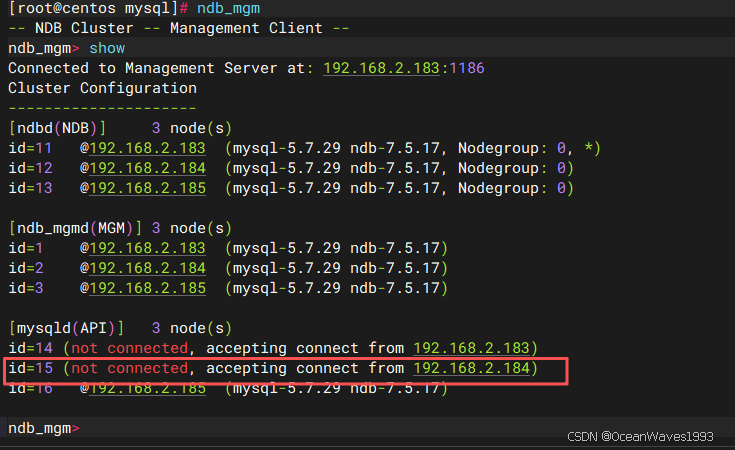Screen dimensions: 735x450
Task: Click the 'id=3' management node identifier
Action: tap(25, 288)
